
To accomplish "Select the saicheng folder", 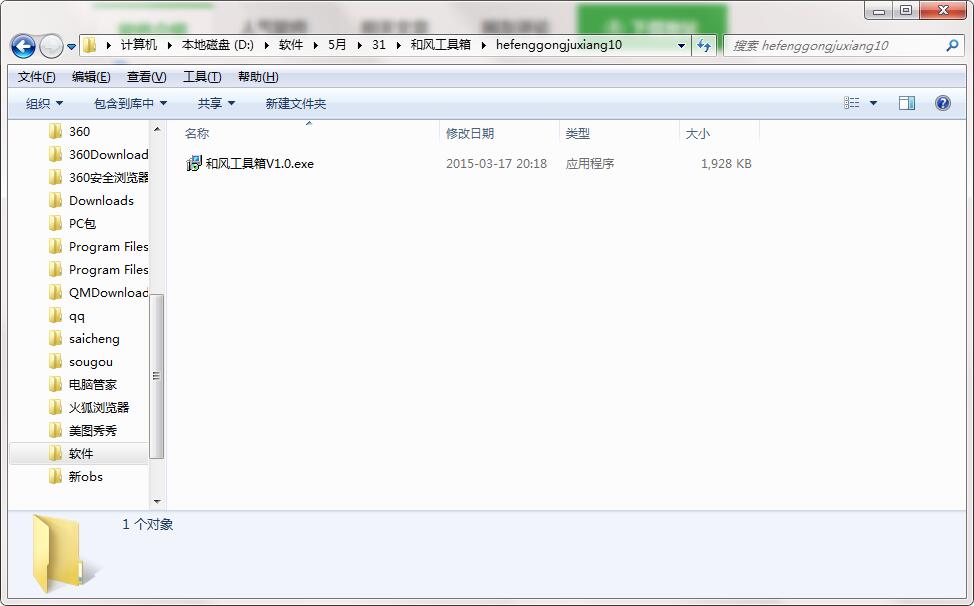I will 94,338.
